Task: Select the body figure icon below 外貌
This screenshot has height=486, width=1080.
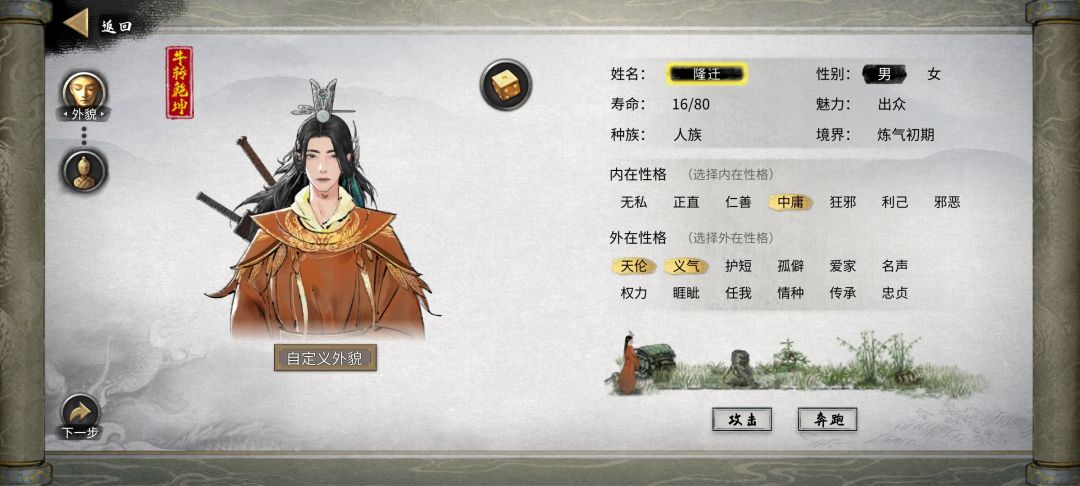Action: [x=84, y=170]
